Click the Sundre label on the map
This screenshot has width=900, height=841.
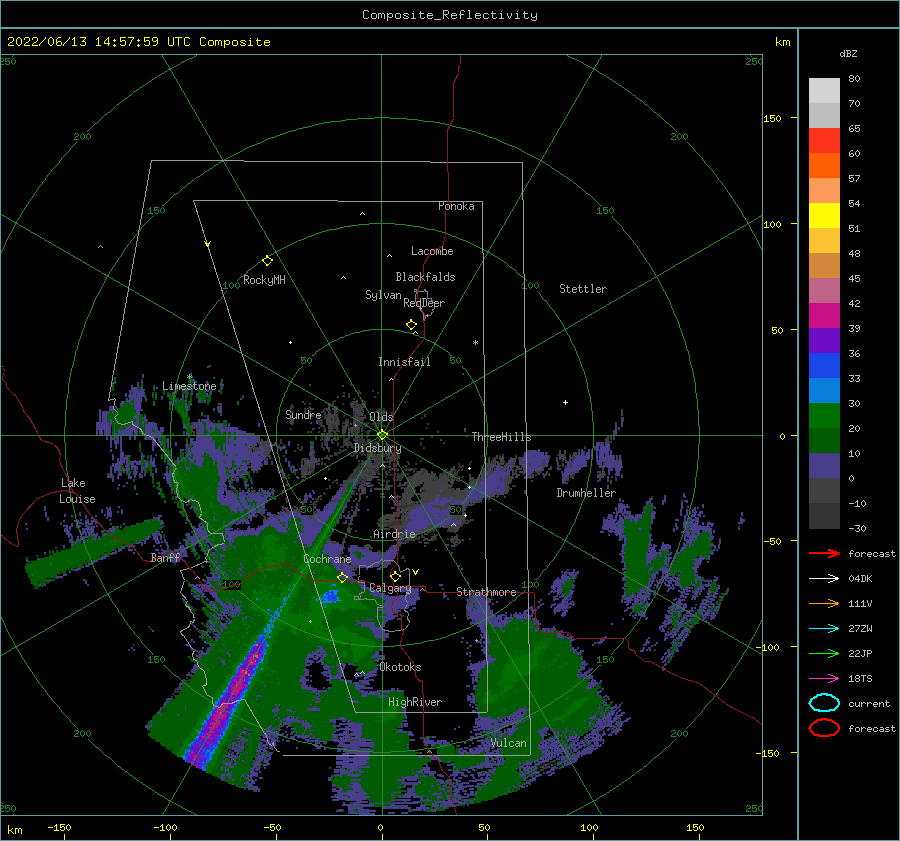pos(303,414)
